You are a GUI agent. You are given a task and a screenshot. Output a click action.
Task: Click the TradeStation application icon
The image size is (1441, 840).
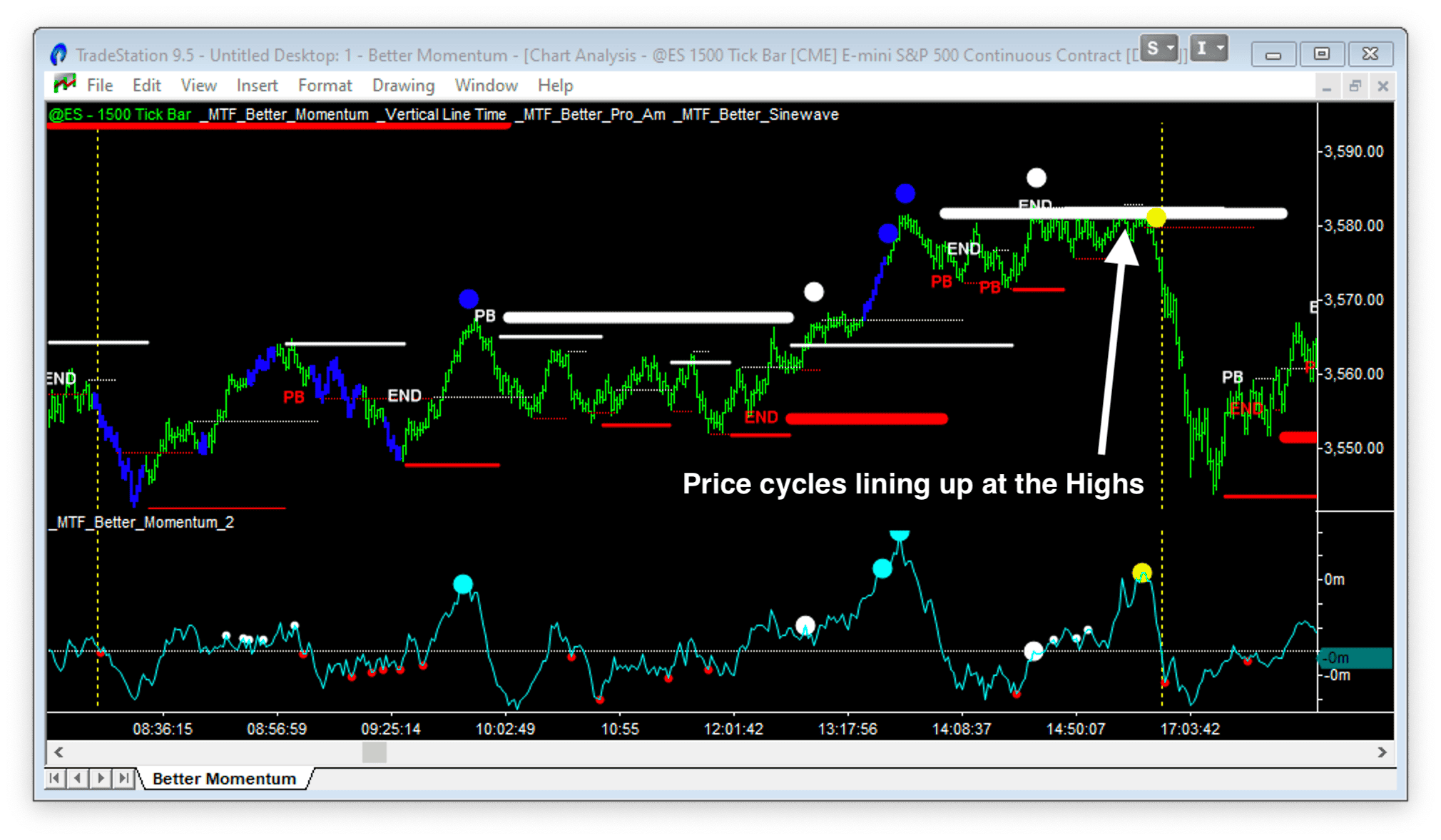point(58,54)
